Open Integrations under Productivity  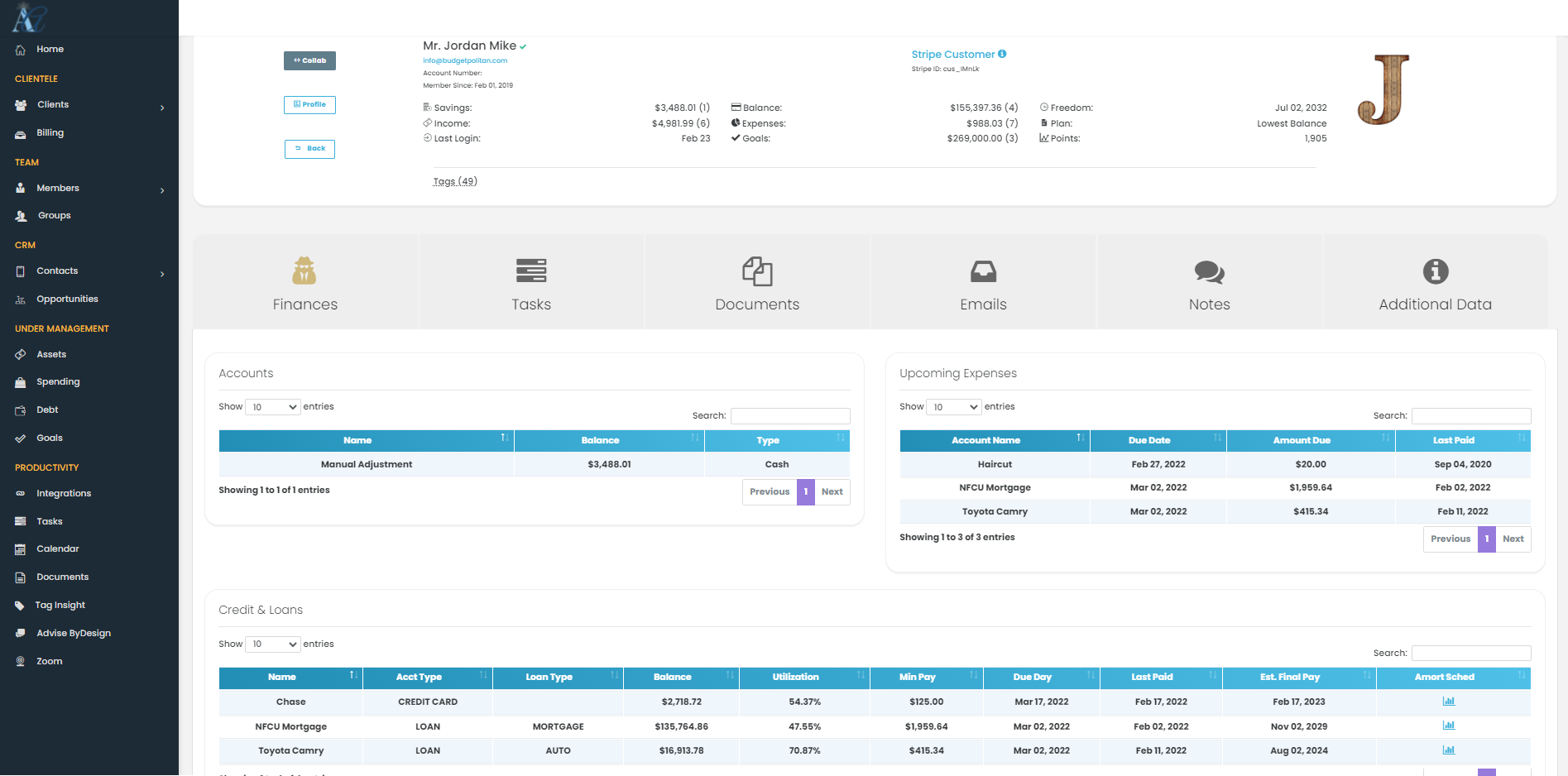(64, 493)
